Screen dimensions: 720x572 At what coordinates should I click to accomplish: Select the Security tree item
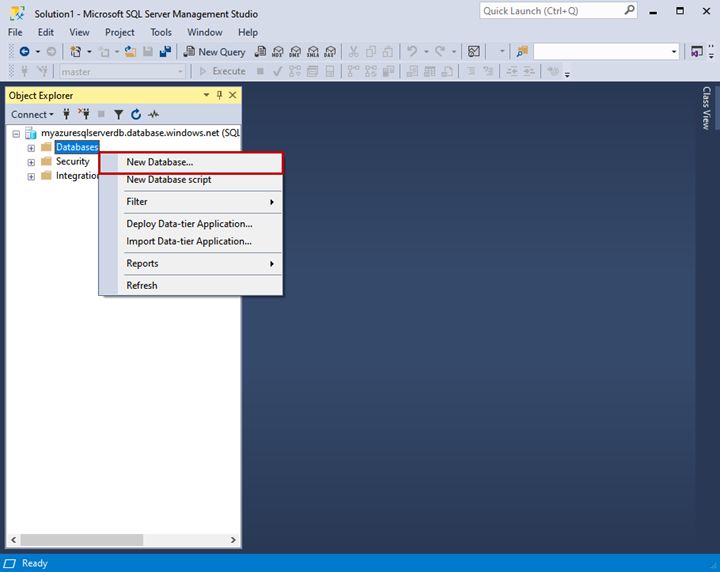(x=73, y=161)
